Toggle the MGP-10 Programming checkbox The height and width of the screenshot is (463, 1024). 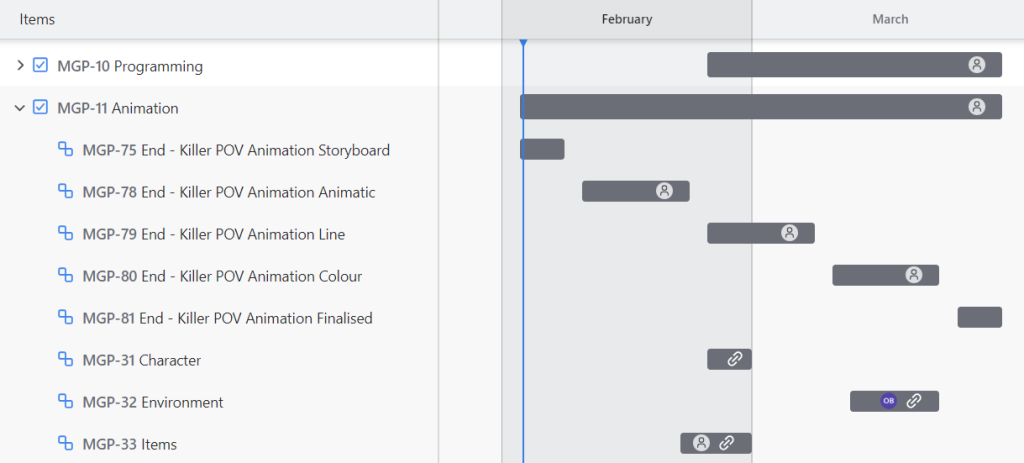point(41,66)
